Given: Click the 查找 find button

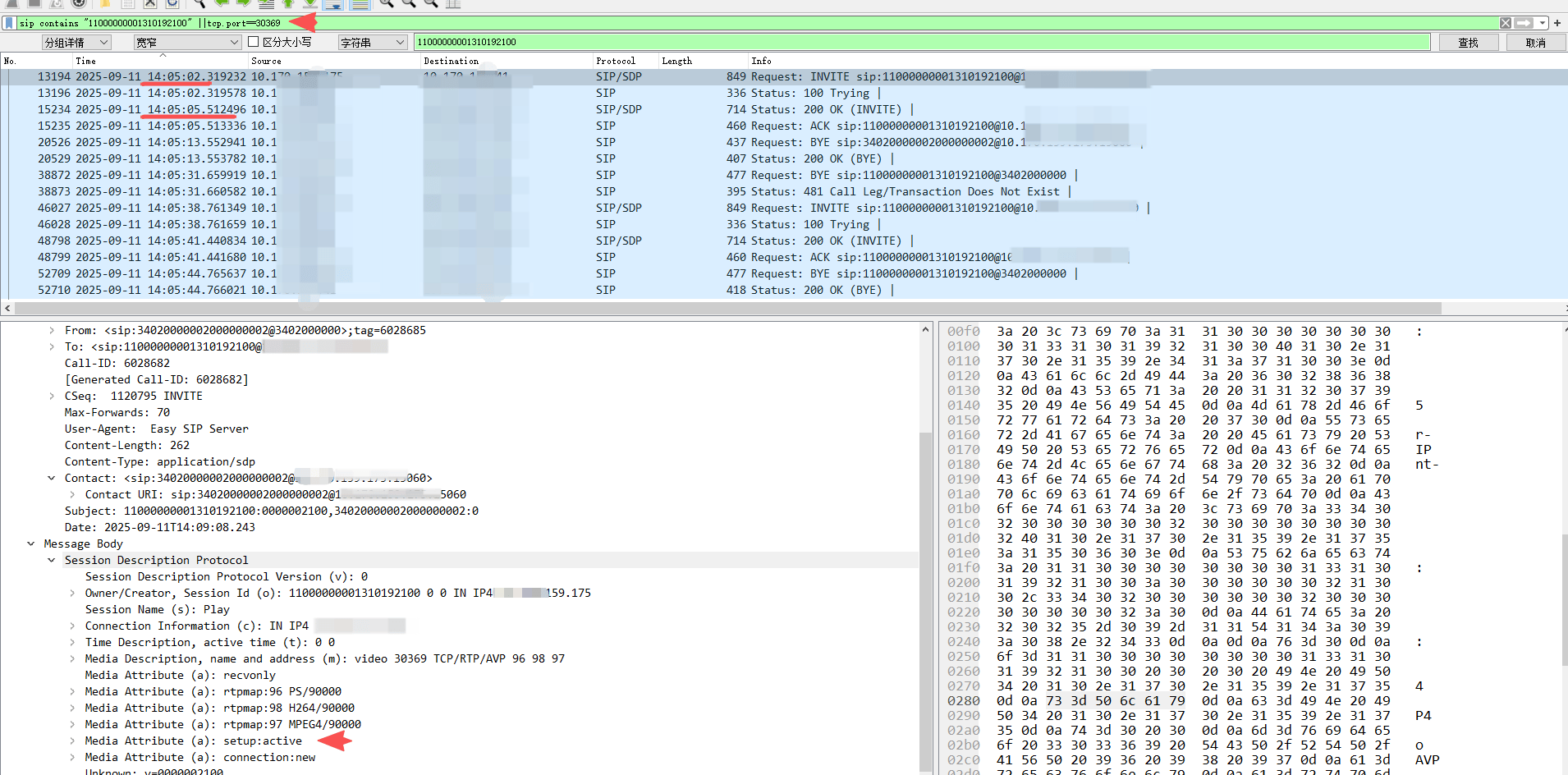Looking at the screenshot, I should 1468,43.
